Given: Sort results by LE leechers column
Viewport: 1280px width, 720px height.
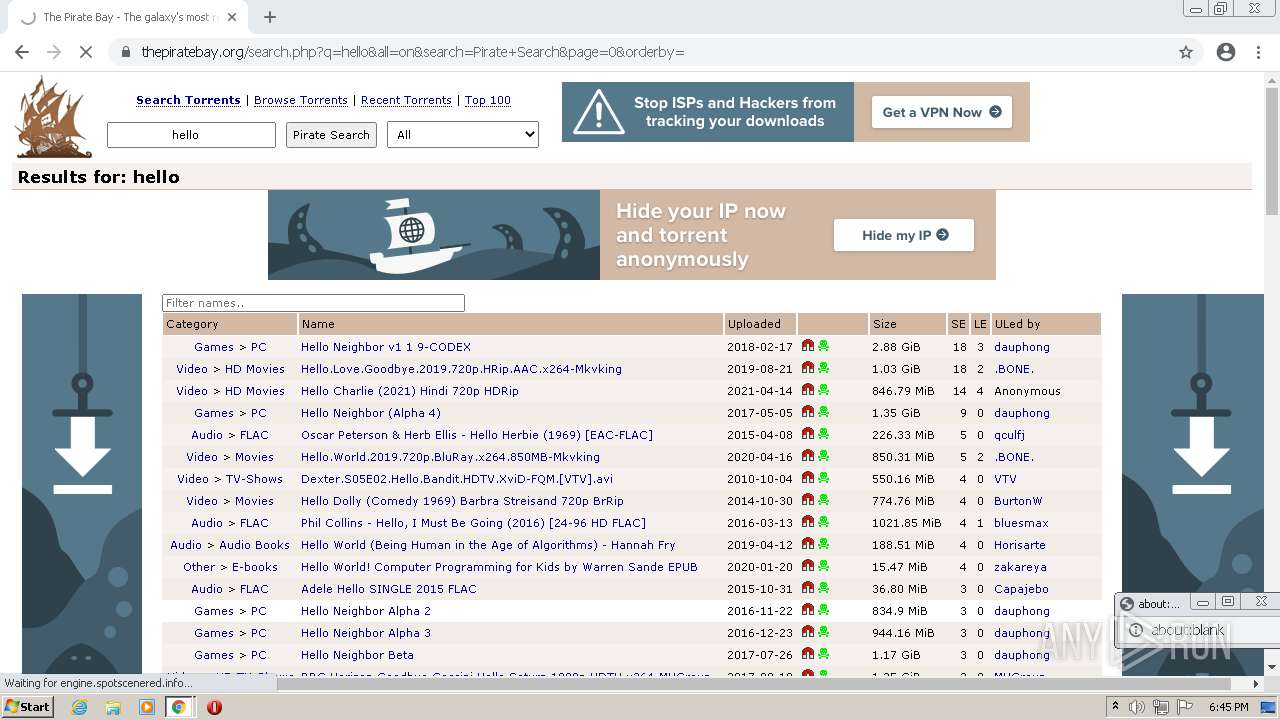Looking at the screenshot, I should pyautogui.click(x=980, y=324).
